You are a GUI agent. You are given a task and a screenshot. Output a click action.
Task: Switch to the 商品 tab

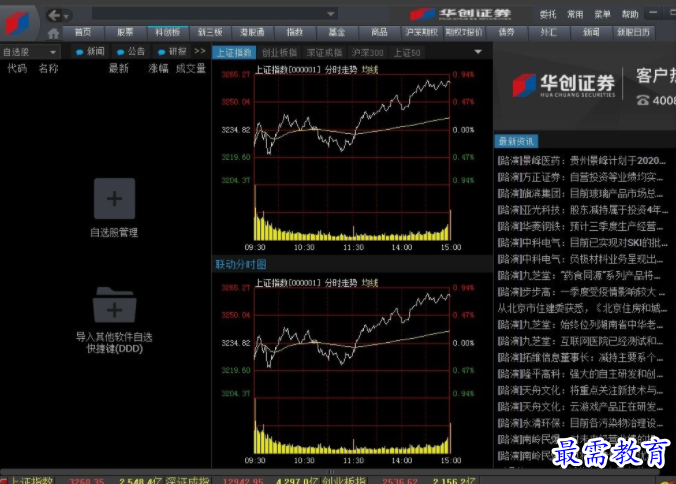click(x=379, y=33)
